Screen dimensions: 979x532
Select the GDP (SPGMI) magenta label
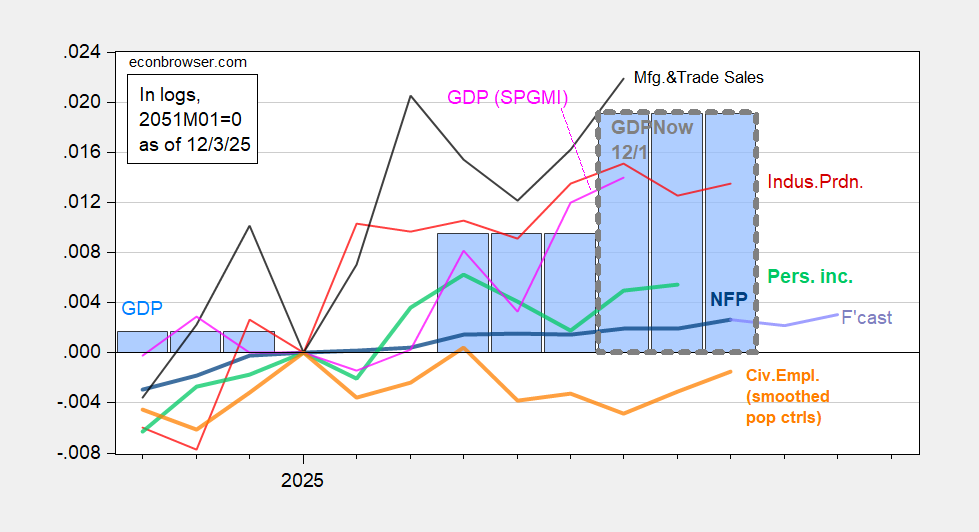[x=506, y=97]
